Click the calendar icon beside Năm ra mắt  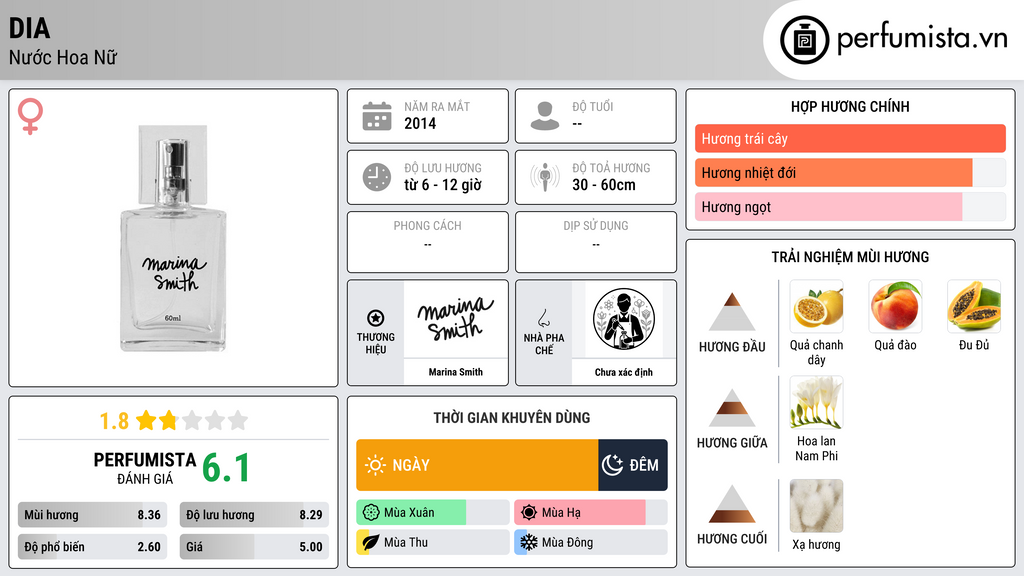click(377, 116)
